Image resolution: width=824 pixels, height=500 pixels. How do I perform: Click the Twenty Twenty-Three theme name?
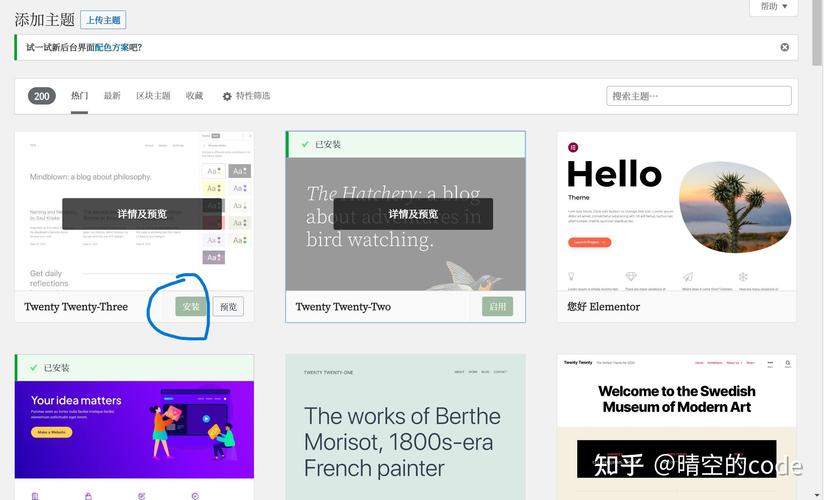76,307
